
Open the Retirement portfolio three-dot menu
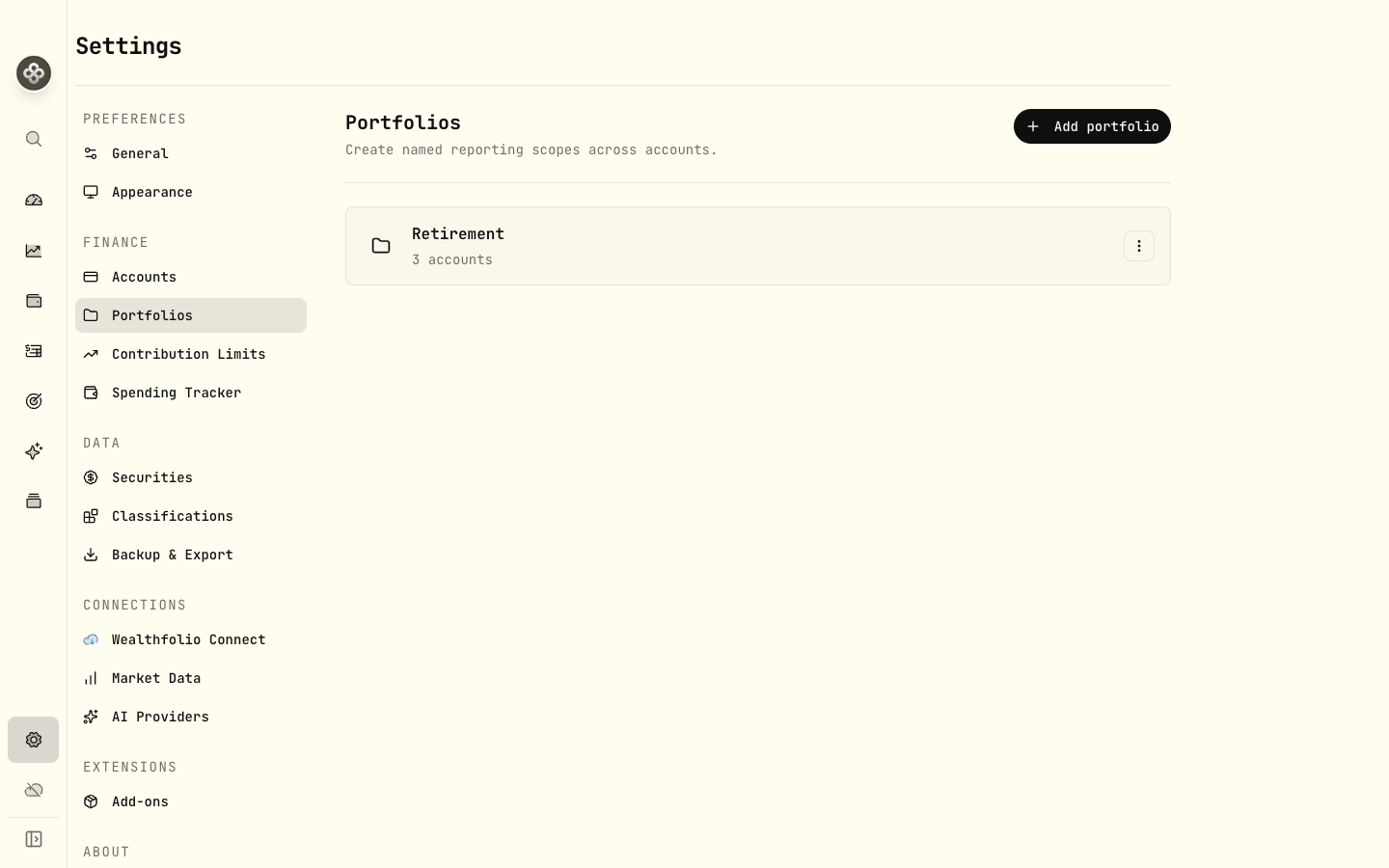pos(1139,246)
